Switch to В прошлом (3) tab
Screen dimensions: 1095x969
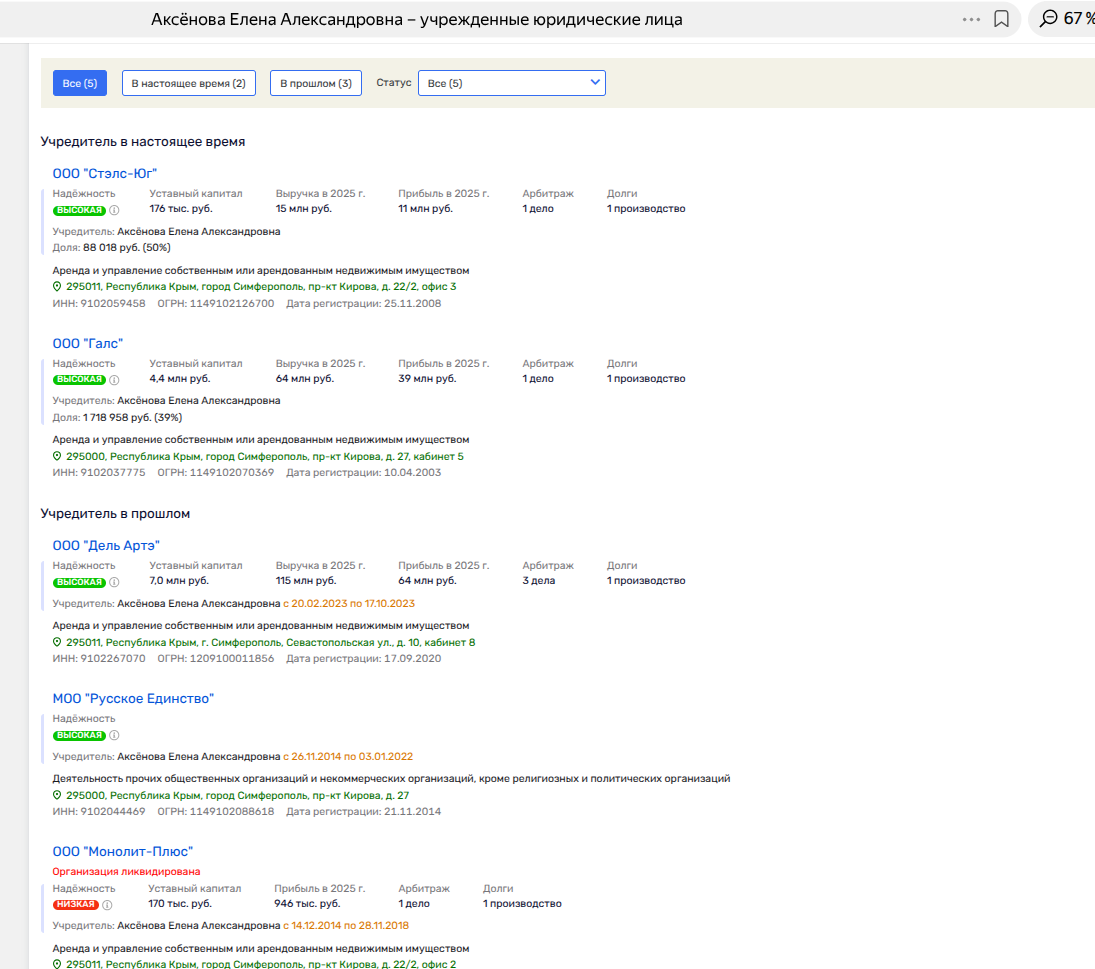[x=316, y=83]
